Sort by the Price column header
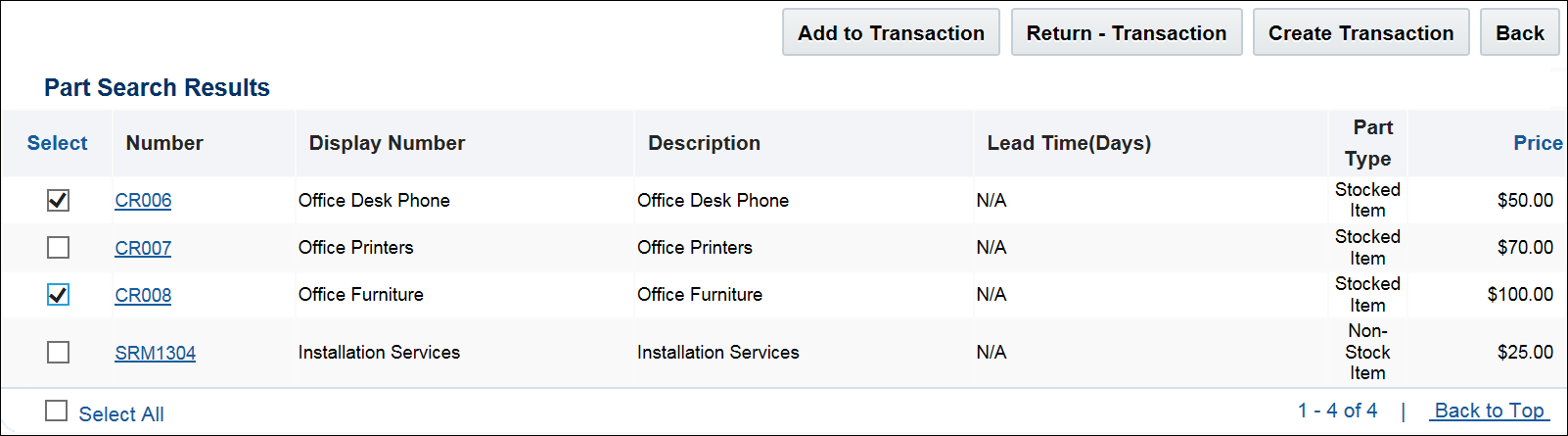1568x436 pixels. pyautogui.click(x=1537, y=143)
